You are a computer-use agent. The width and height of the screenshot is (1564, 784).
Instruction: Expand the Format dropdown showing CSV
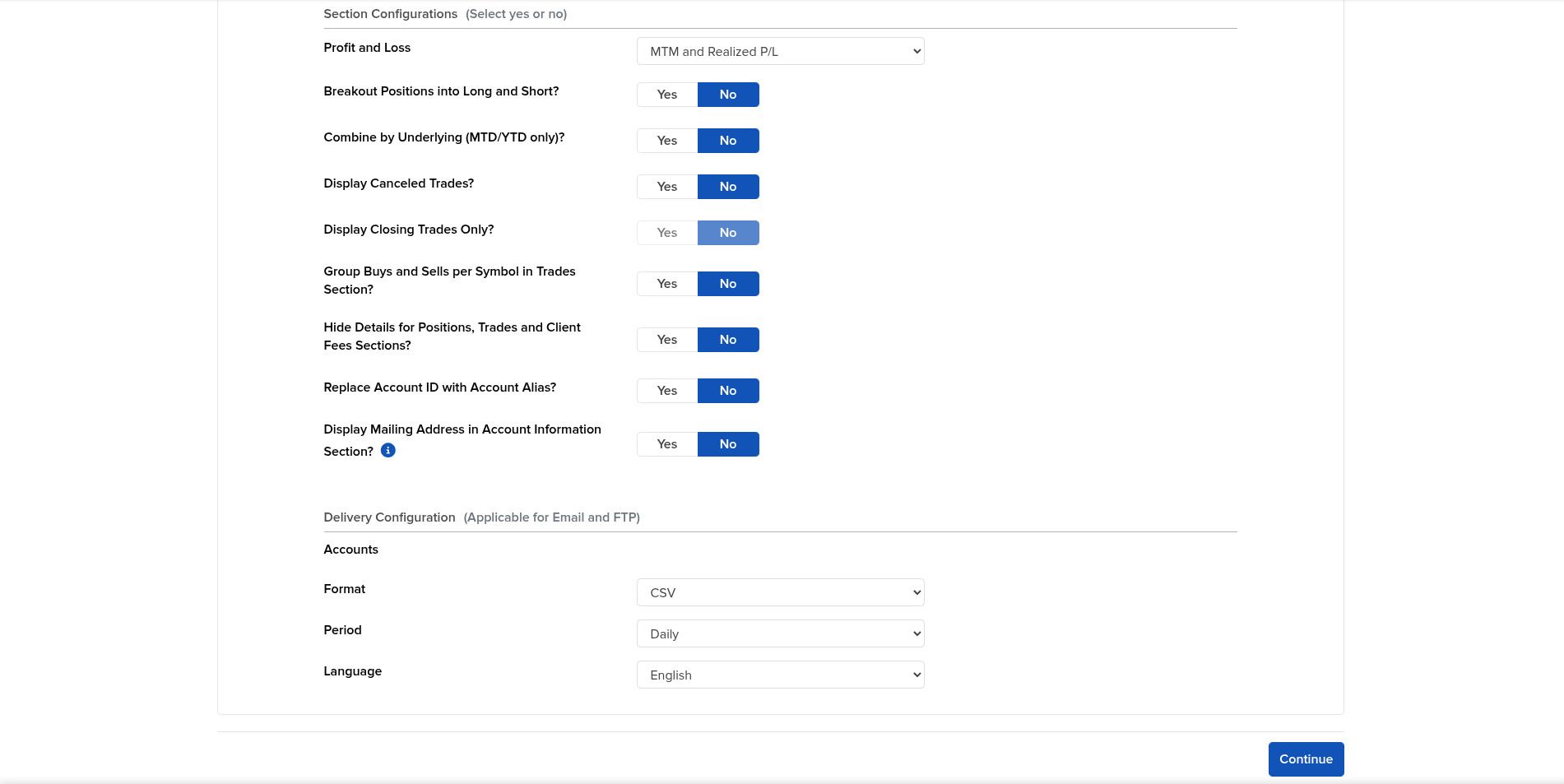(780, 593)
